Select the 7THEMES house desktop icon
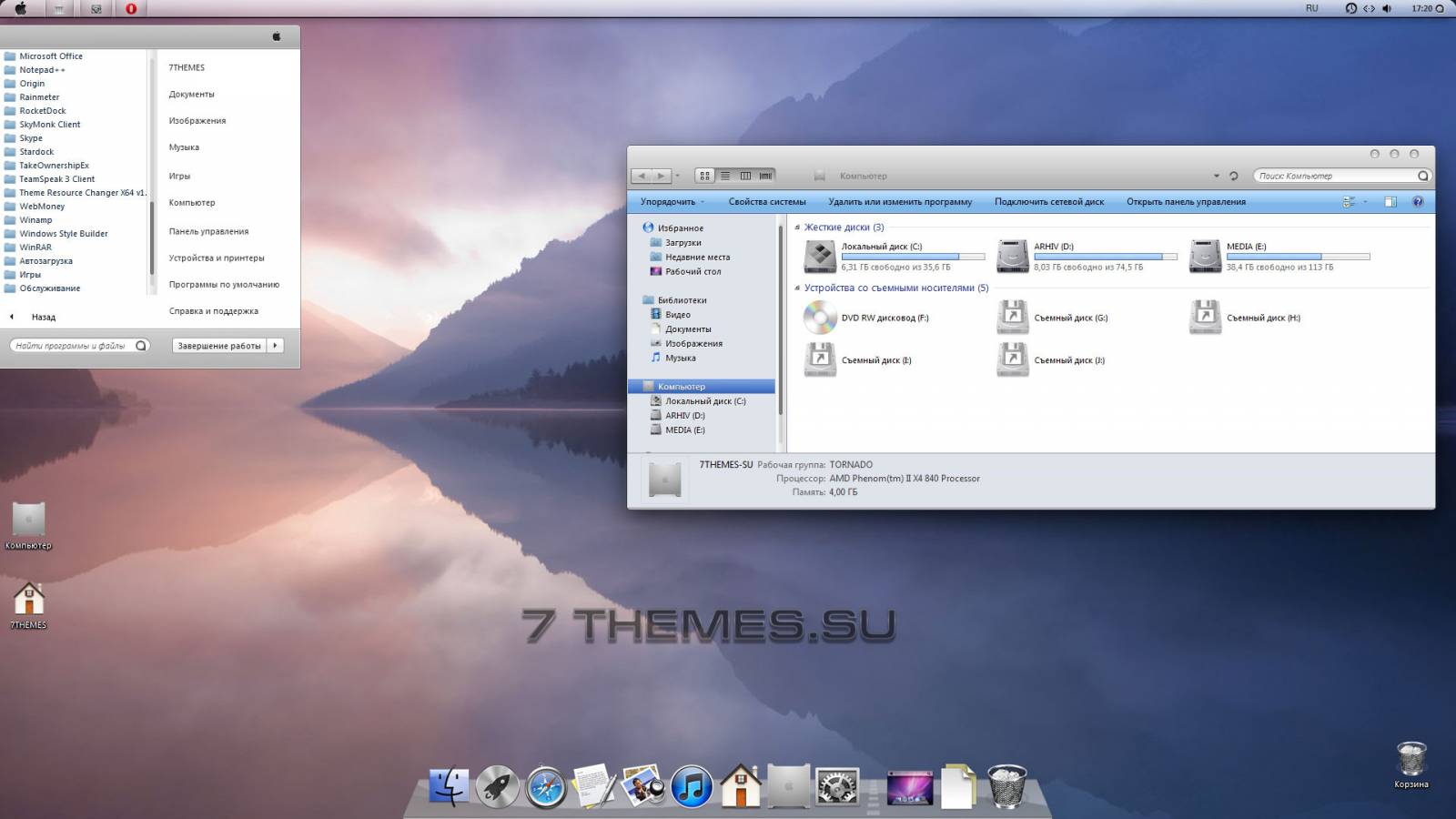1456x819 pixels. (x=28, y=605)
